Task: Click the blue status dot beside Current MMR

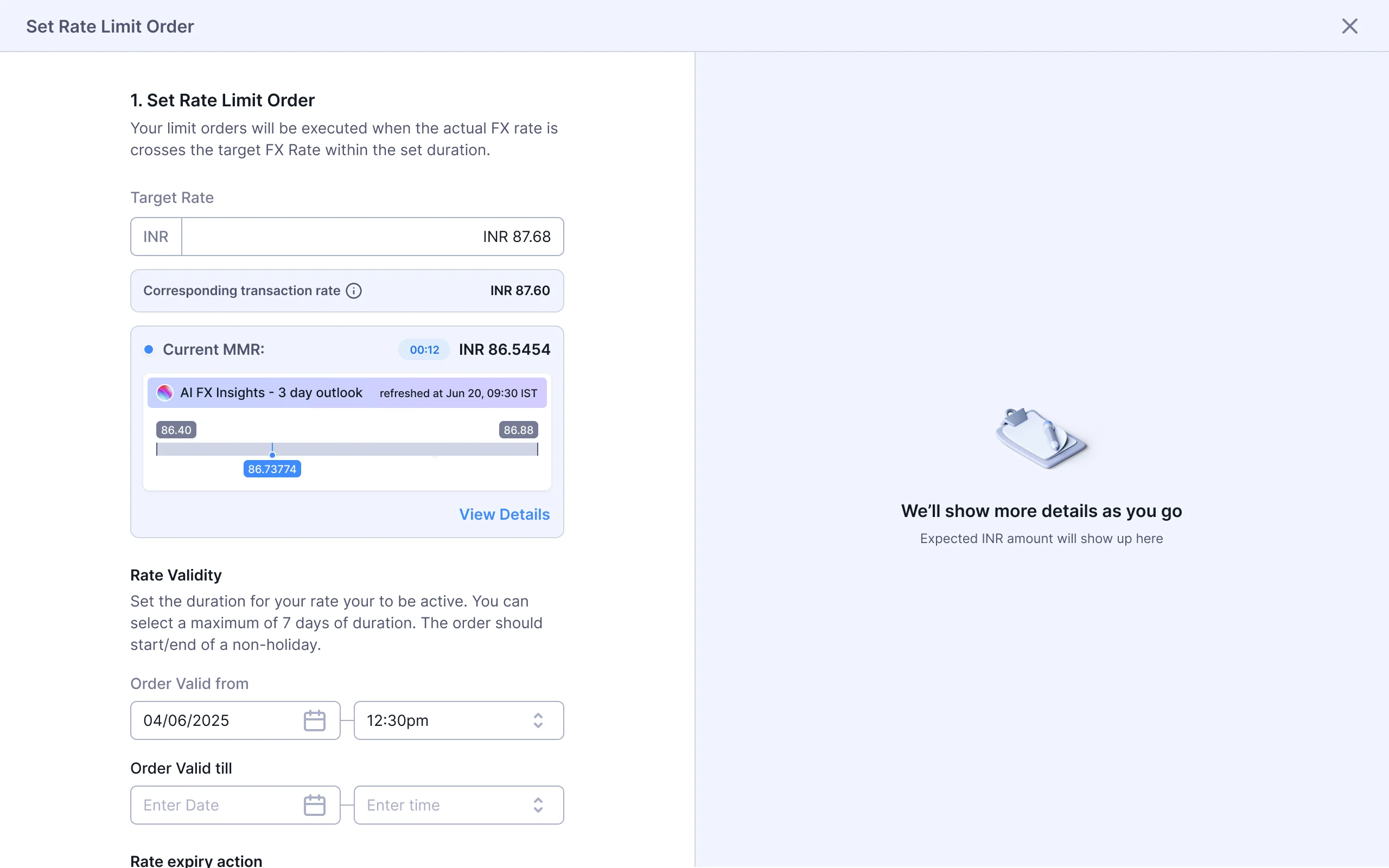Action: point(149,349)
